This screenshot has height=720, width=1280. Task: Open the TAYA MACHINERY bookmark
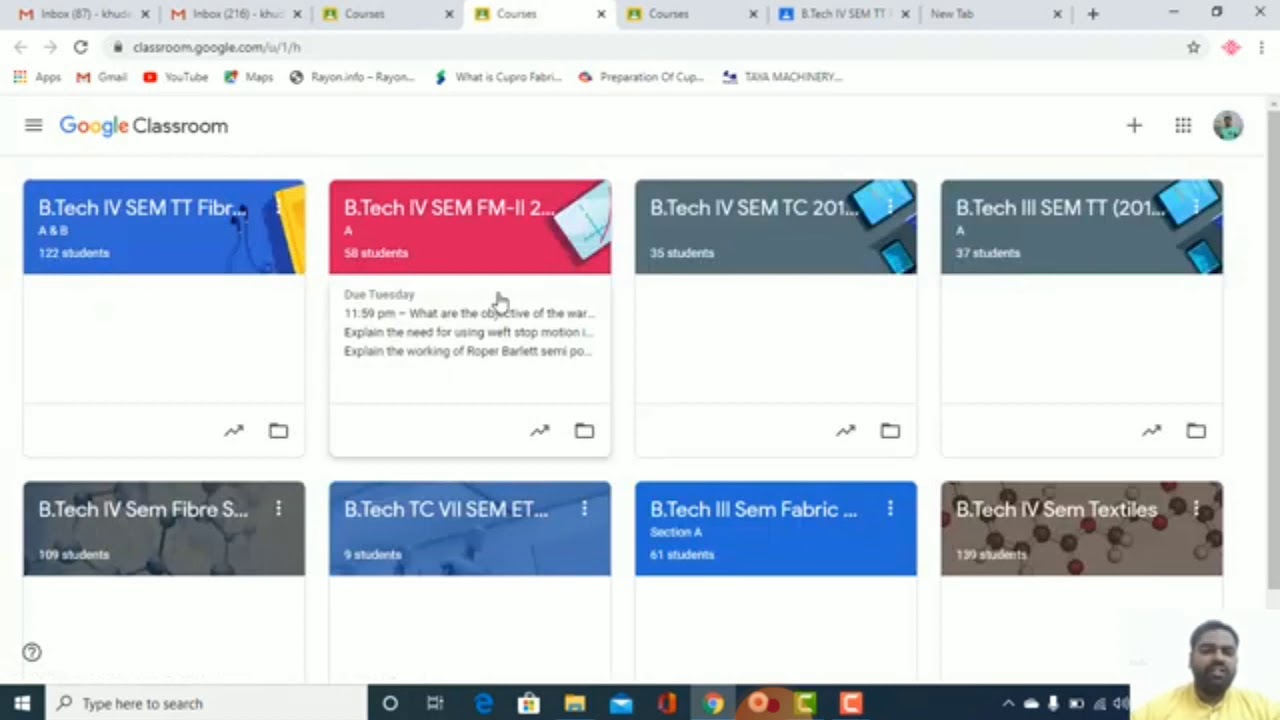tap(782, 77)
